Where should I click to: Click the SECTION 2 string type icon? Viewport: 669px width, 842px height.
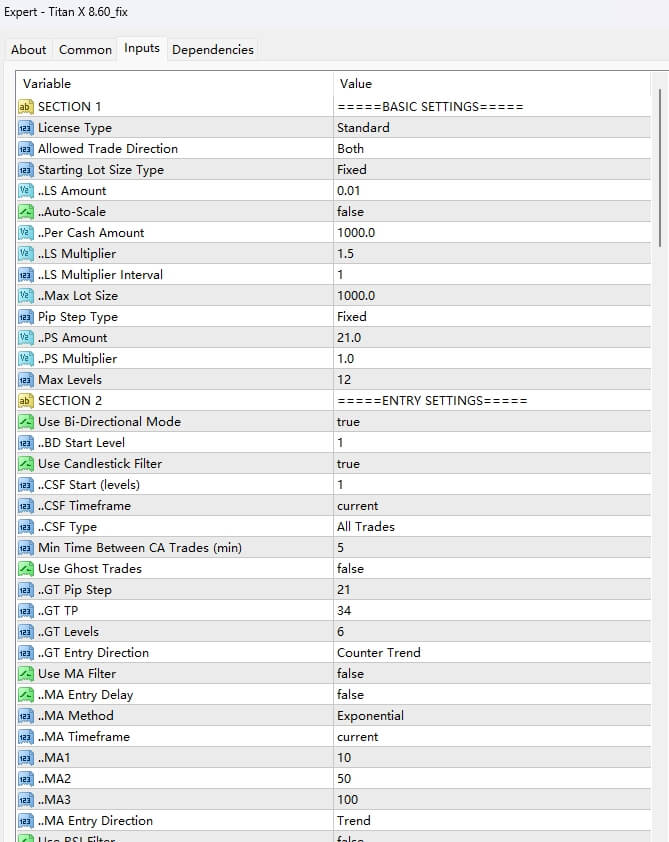click(25, 401)
